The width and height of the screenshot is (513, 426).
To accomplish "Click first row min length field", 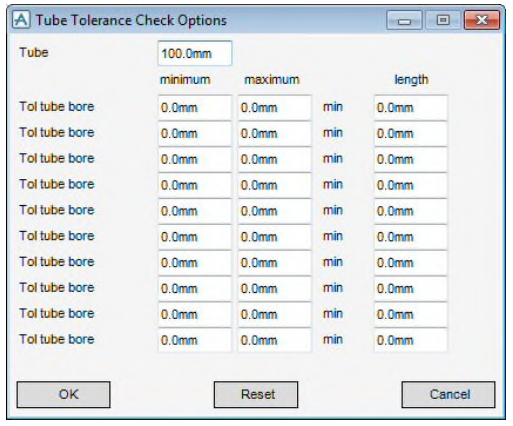I will click(410, 108).
